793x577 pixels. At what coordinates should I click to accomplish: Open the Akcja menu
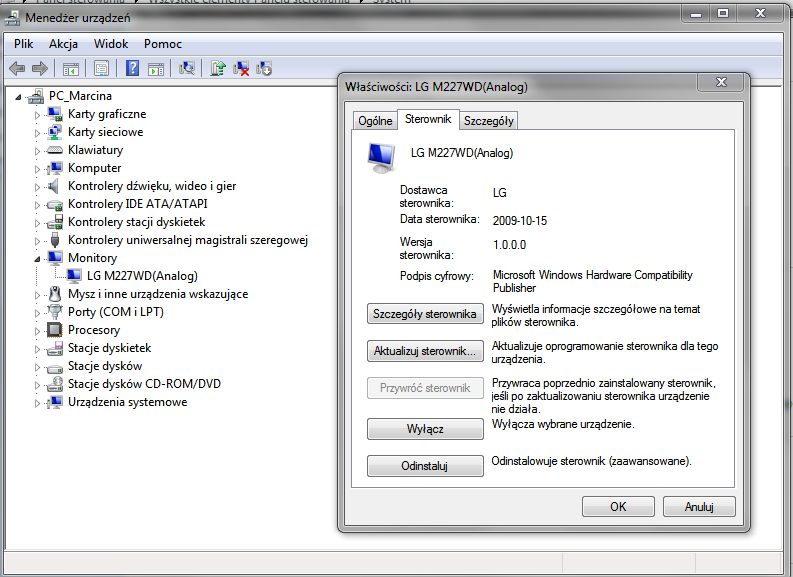(x=63, y=44)
